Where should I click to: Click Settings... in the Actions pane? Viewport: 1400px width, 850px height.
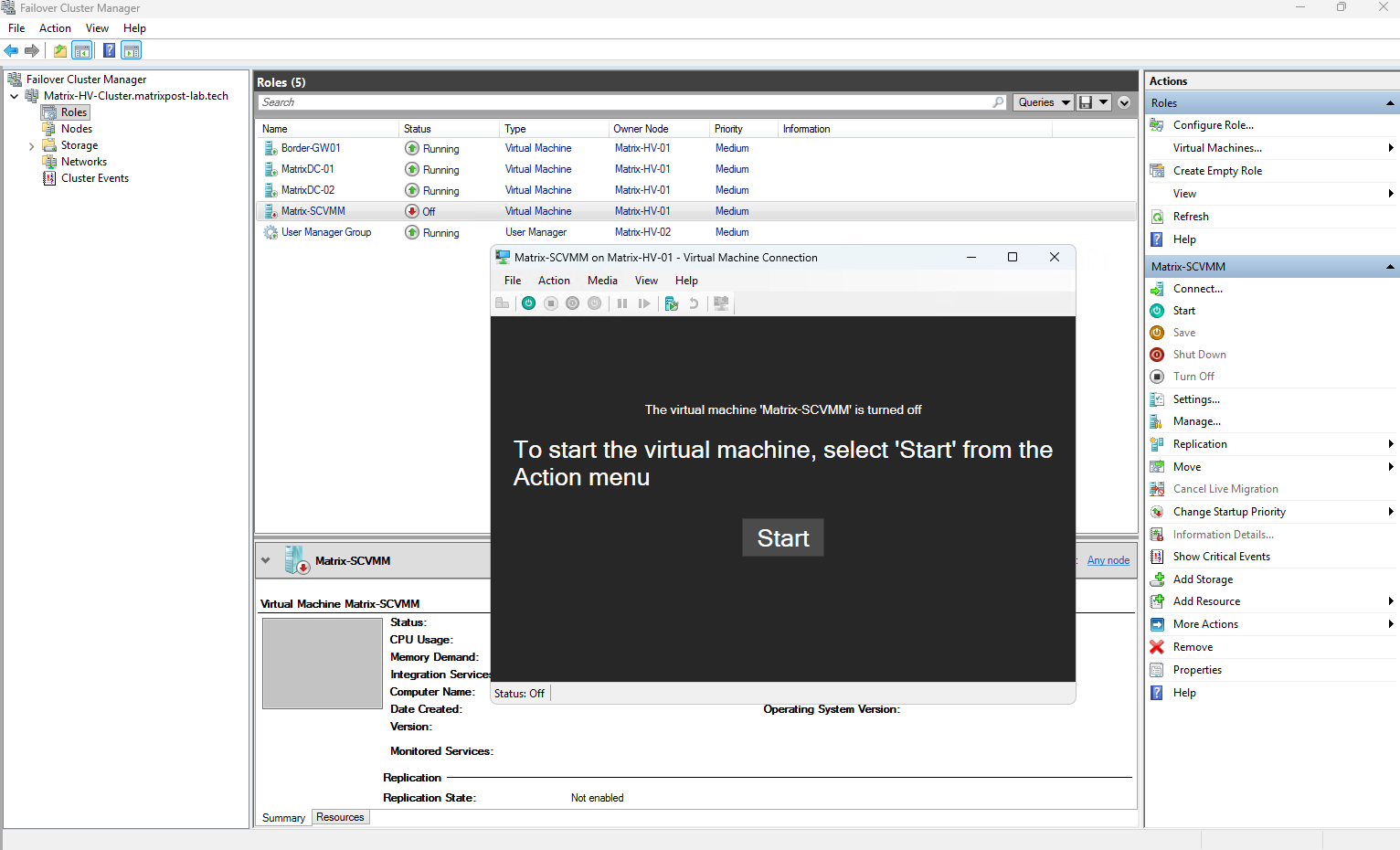point(1196,399)
